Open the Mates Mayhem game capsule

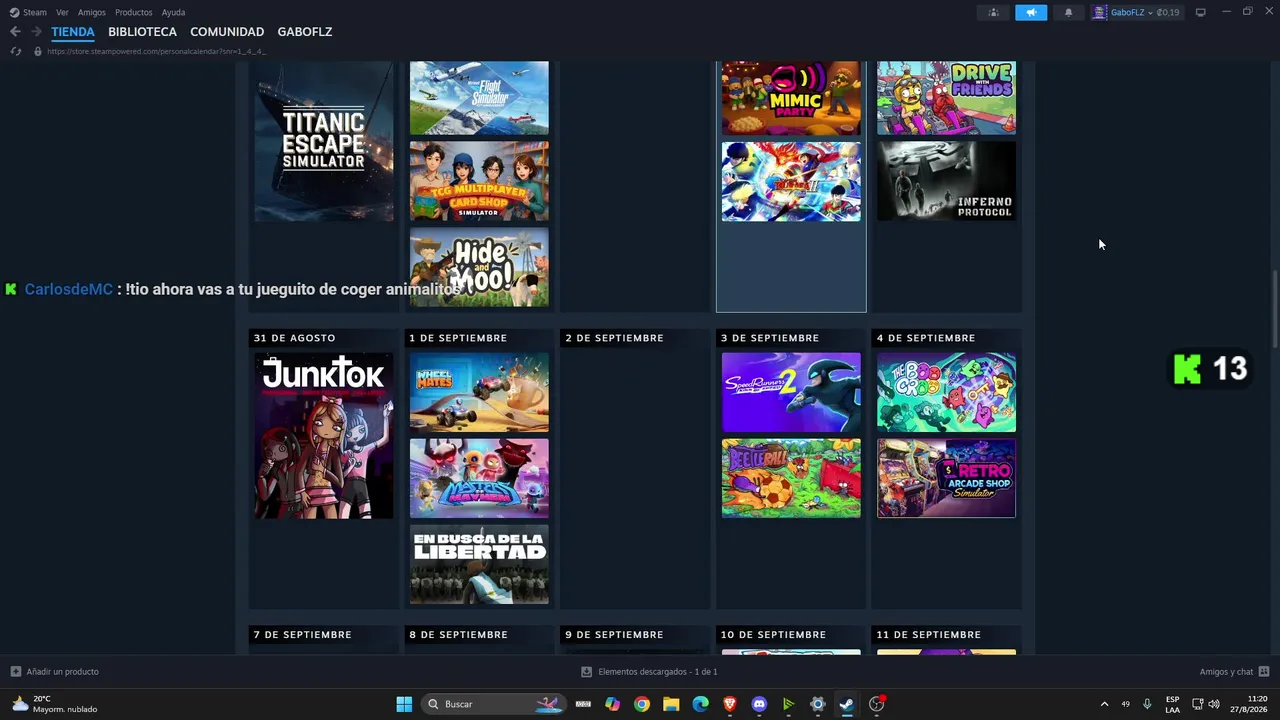[479, 478]
